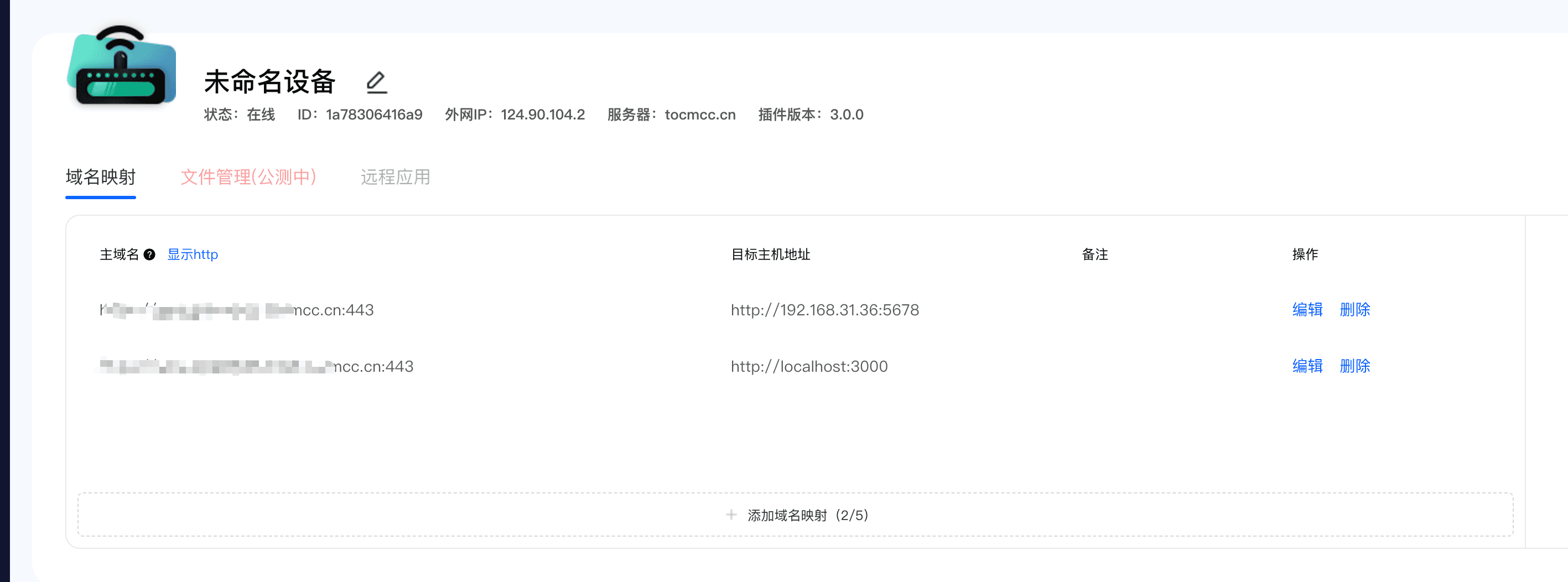The height and width of the screenshot is (582, 1568).
Task: Edit the localhost:3000 mapping
Action: tap(1307, 366)
